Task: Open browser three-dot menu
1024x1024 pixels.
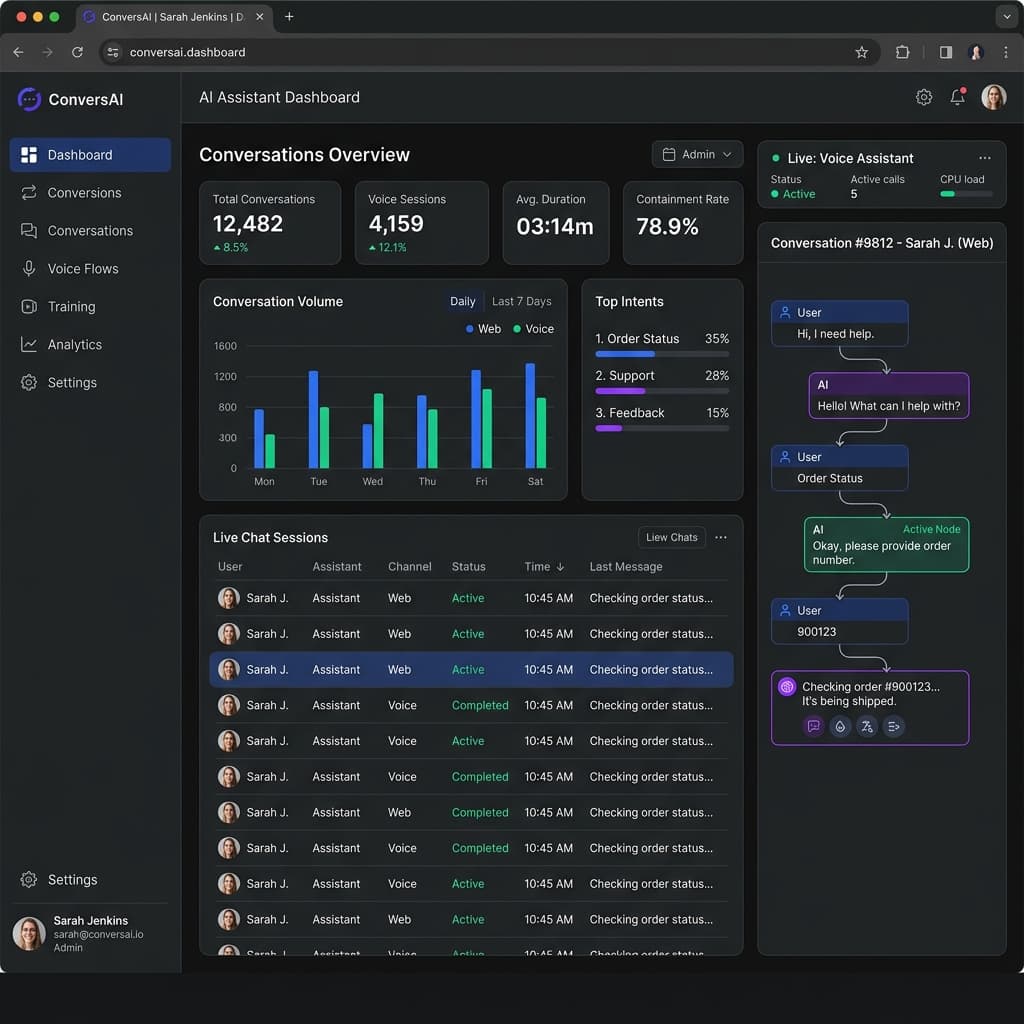Action: point(1005,52)
